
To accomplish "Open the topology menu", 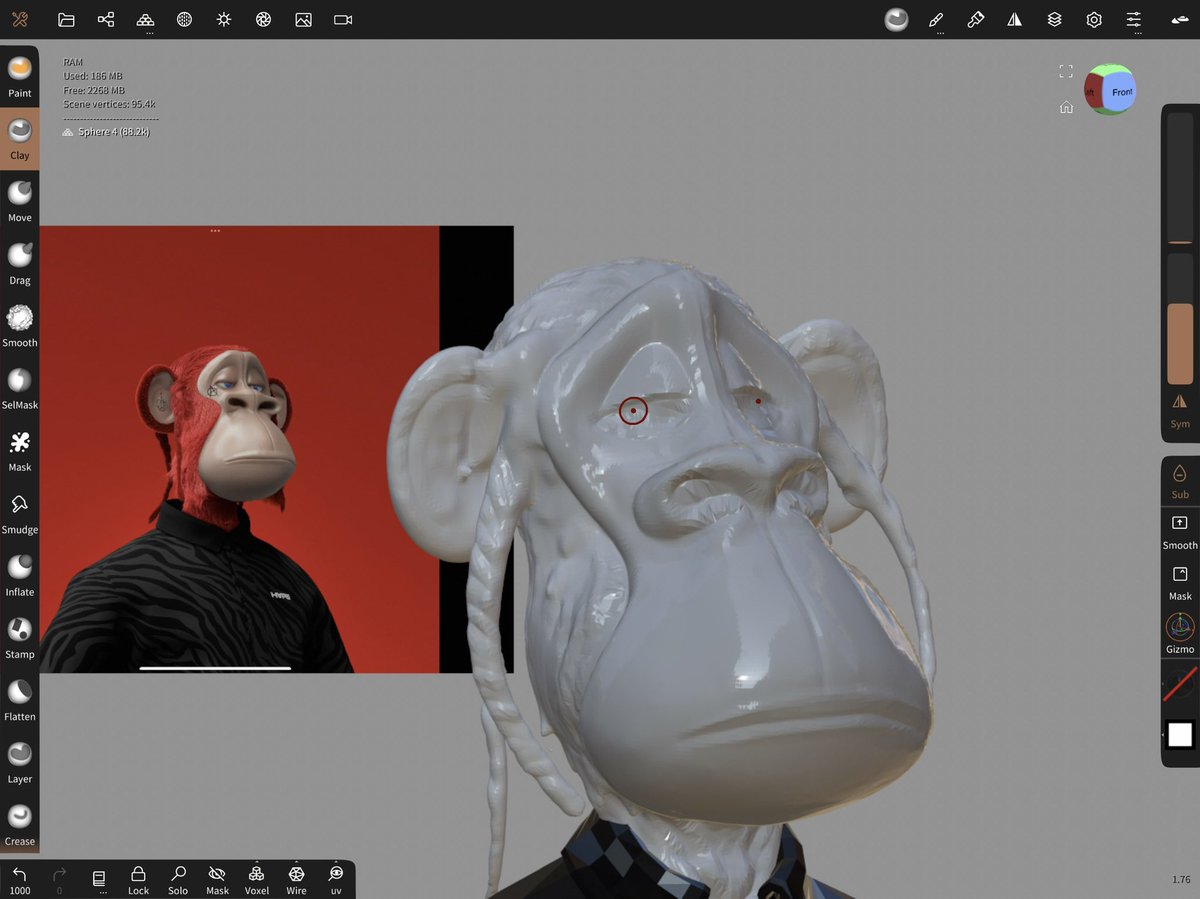I will click(x=145, y=20).
